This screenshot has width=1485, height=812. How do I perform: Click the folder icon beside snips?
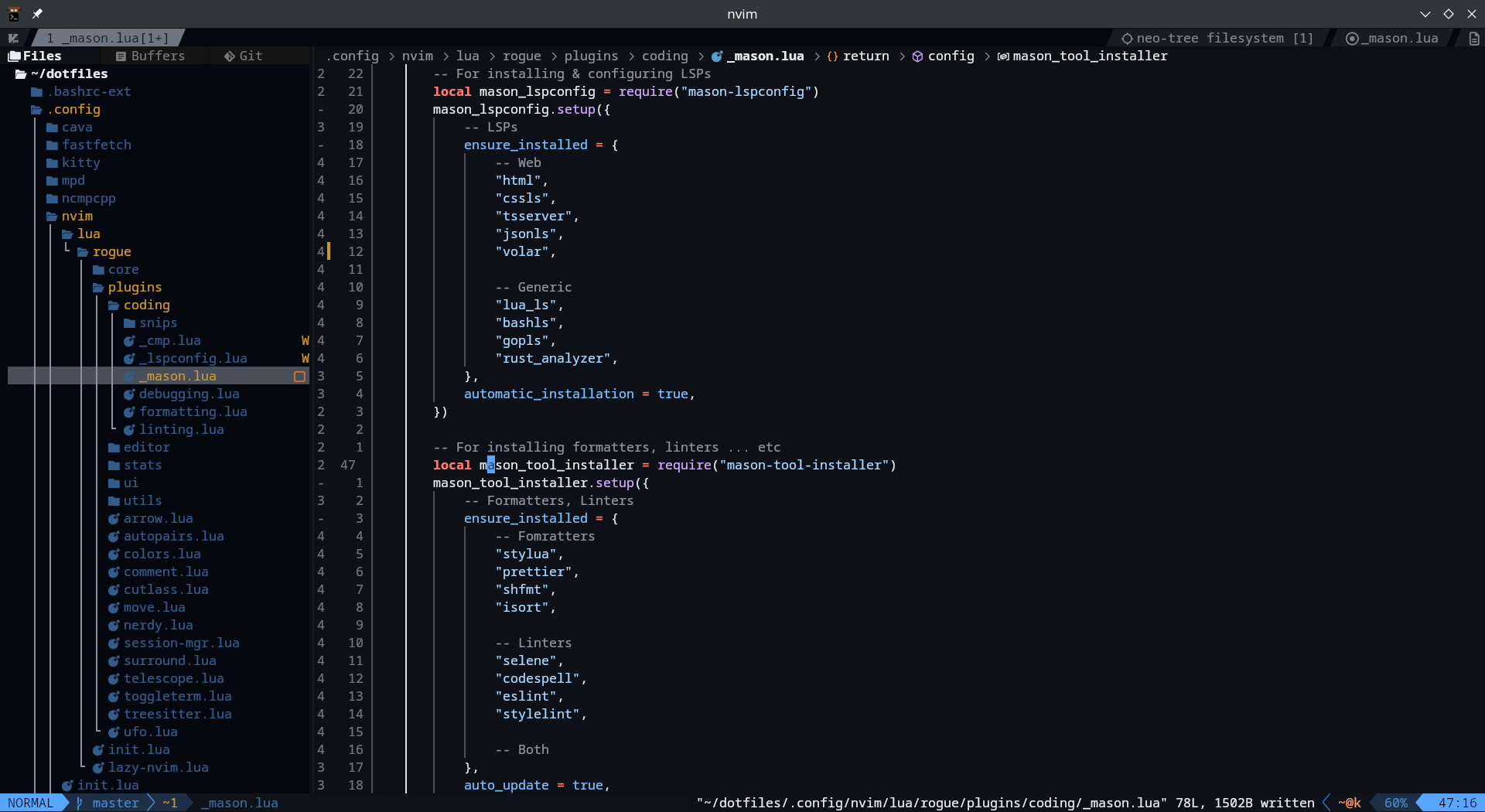(129, 323)
